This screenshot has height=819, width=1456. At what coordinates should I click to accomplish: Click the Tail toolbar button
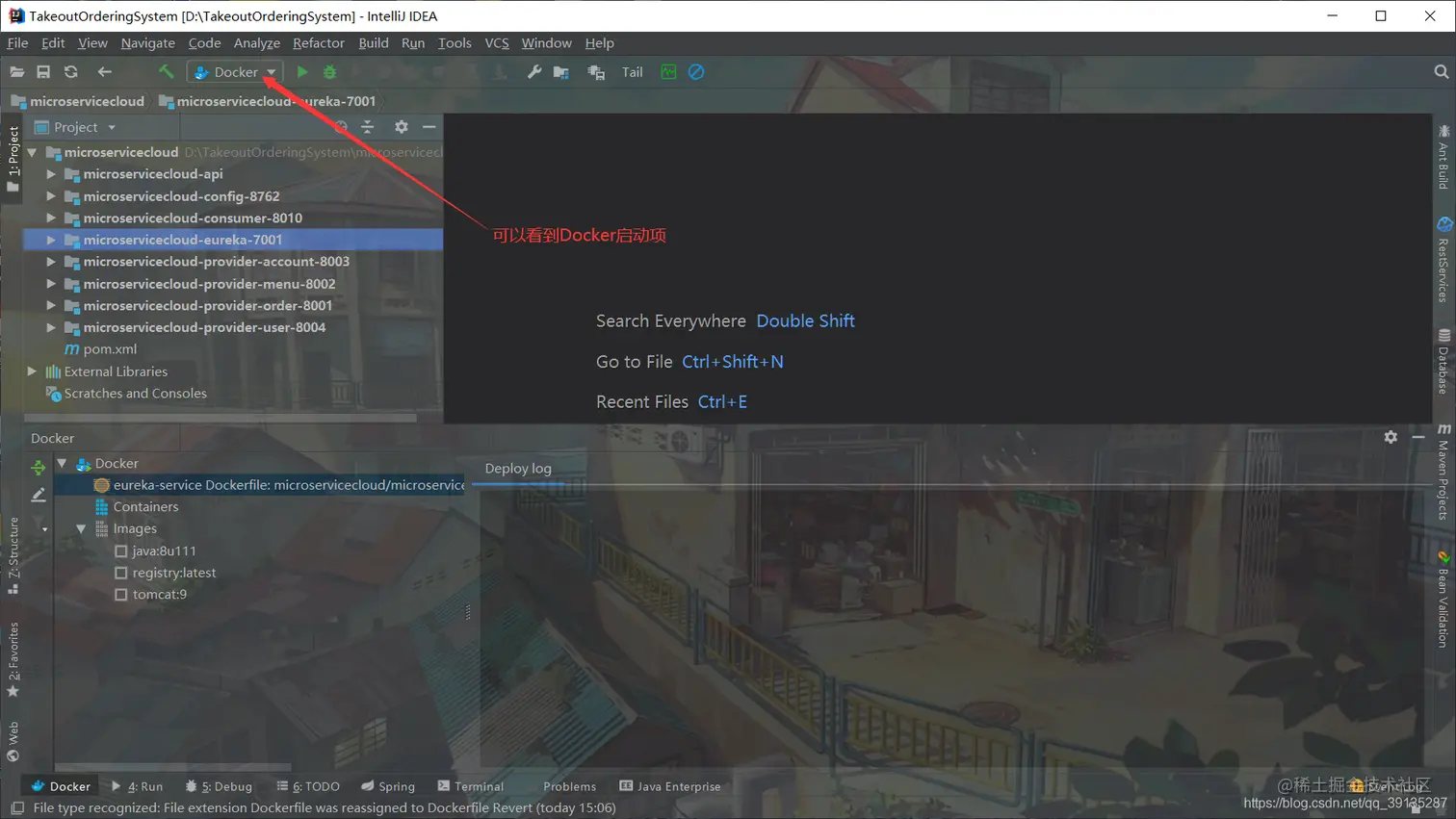pyautogui.click(x=633, y=72)
